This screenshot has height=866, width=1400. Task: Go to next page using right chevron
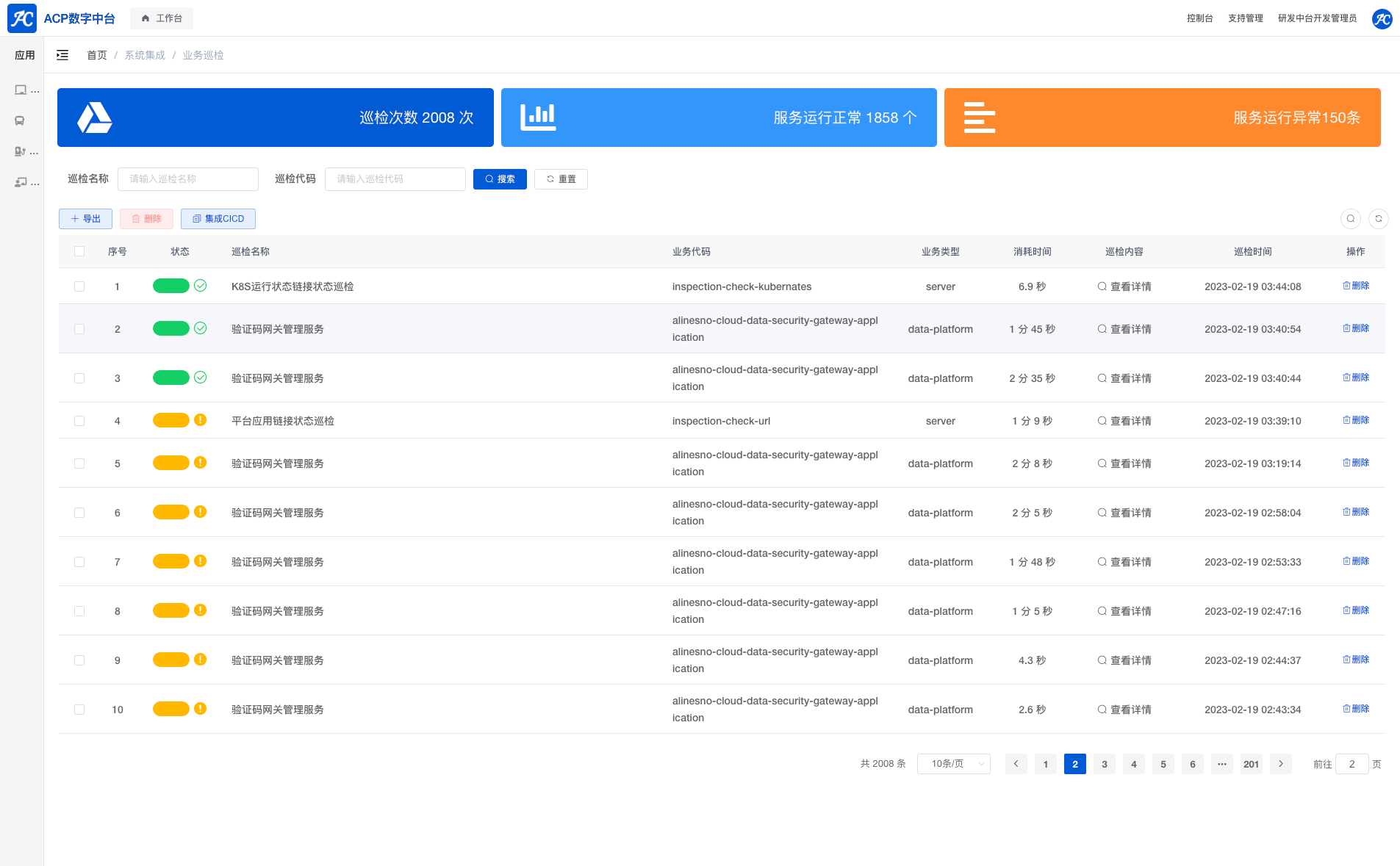point(1280,764)
